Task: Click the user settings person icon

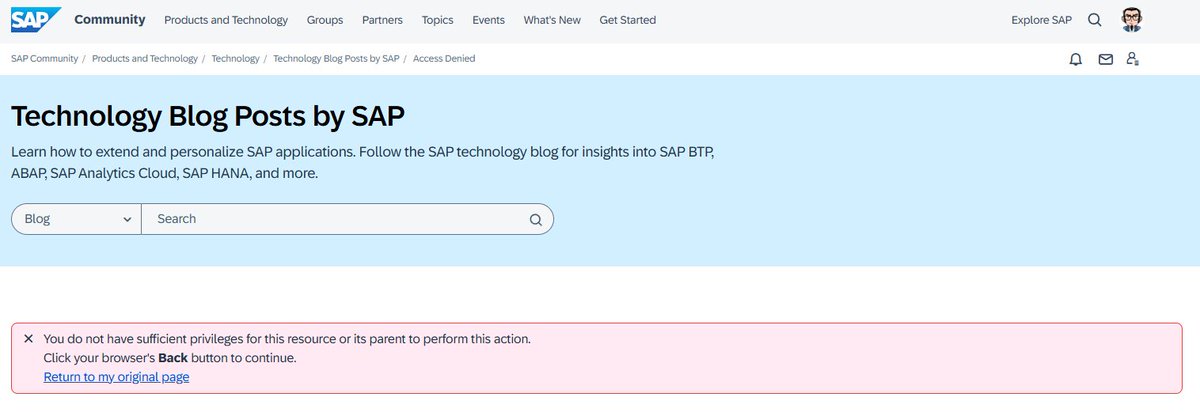Action: (x=1133, y=59)
